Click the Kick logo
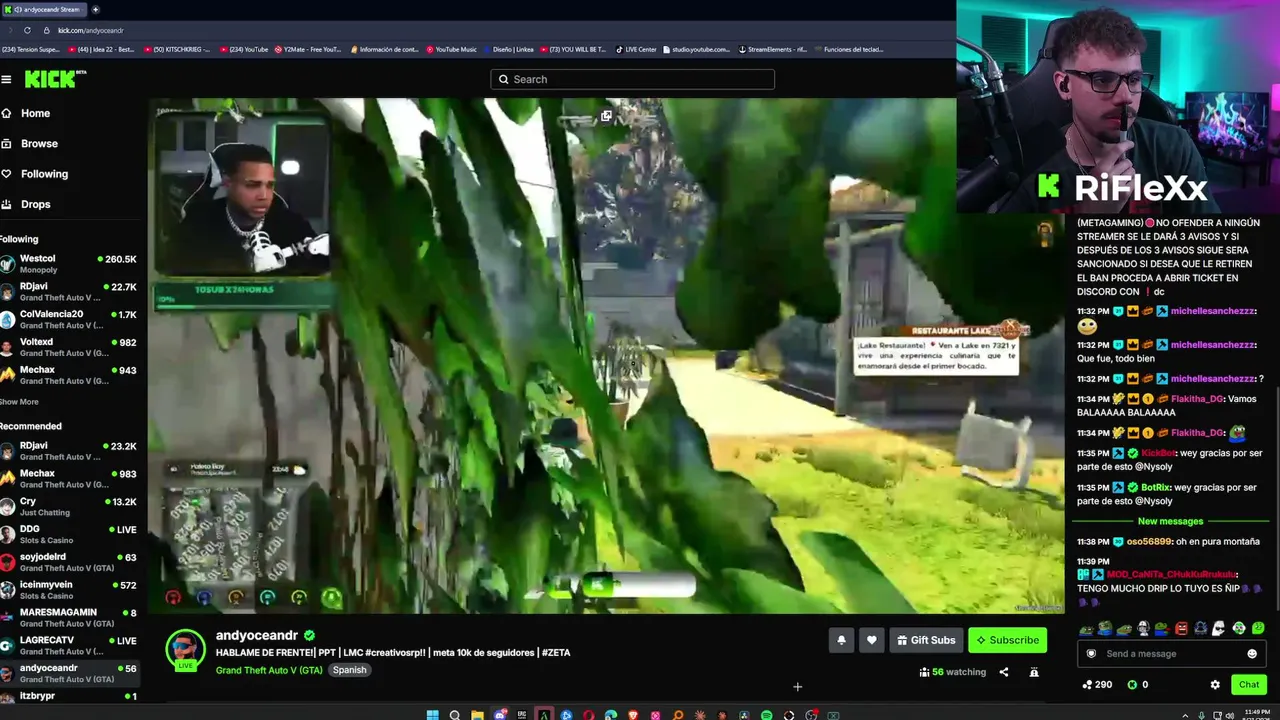 [x=50, y=79]
